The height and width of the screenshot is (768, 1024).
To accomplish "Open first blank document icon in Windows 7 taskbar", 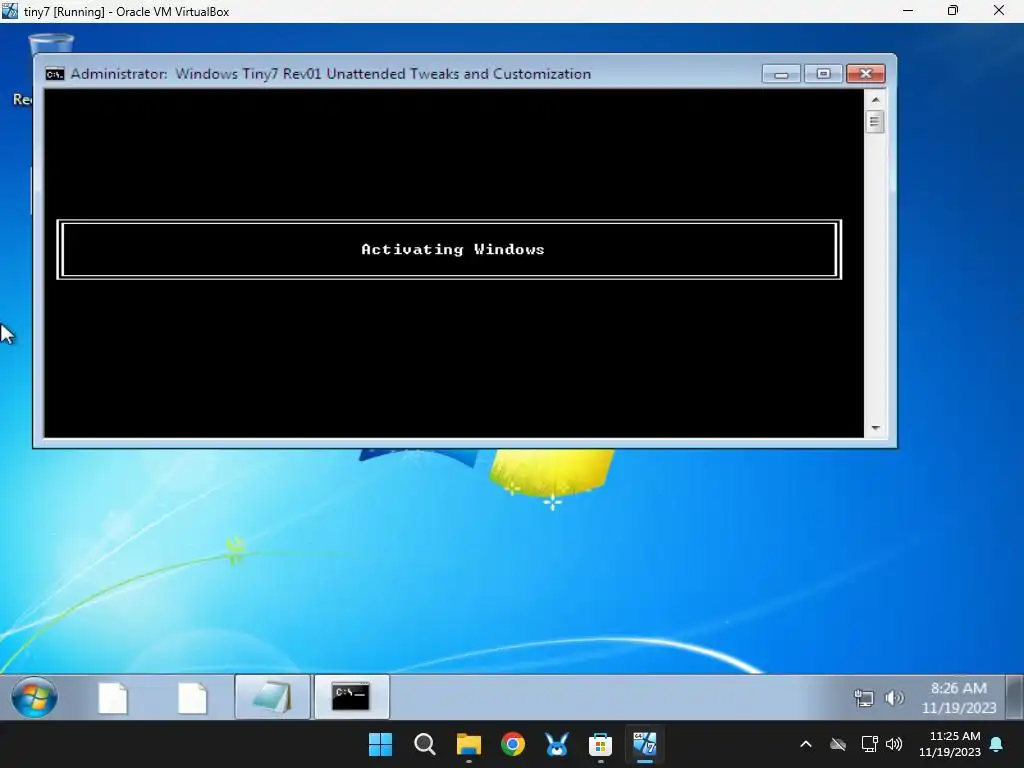I will [113, 698].
